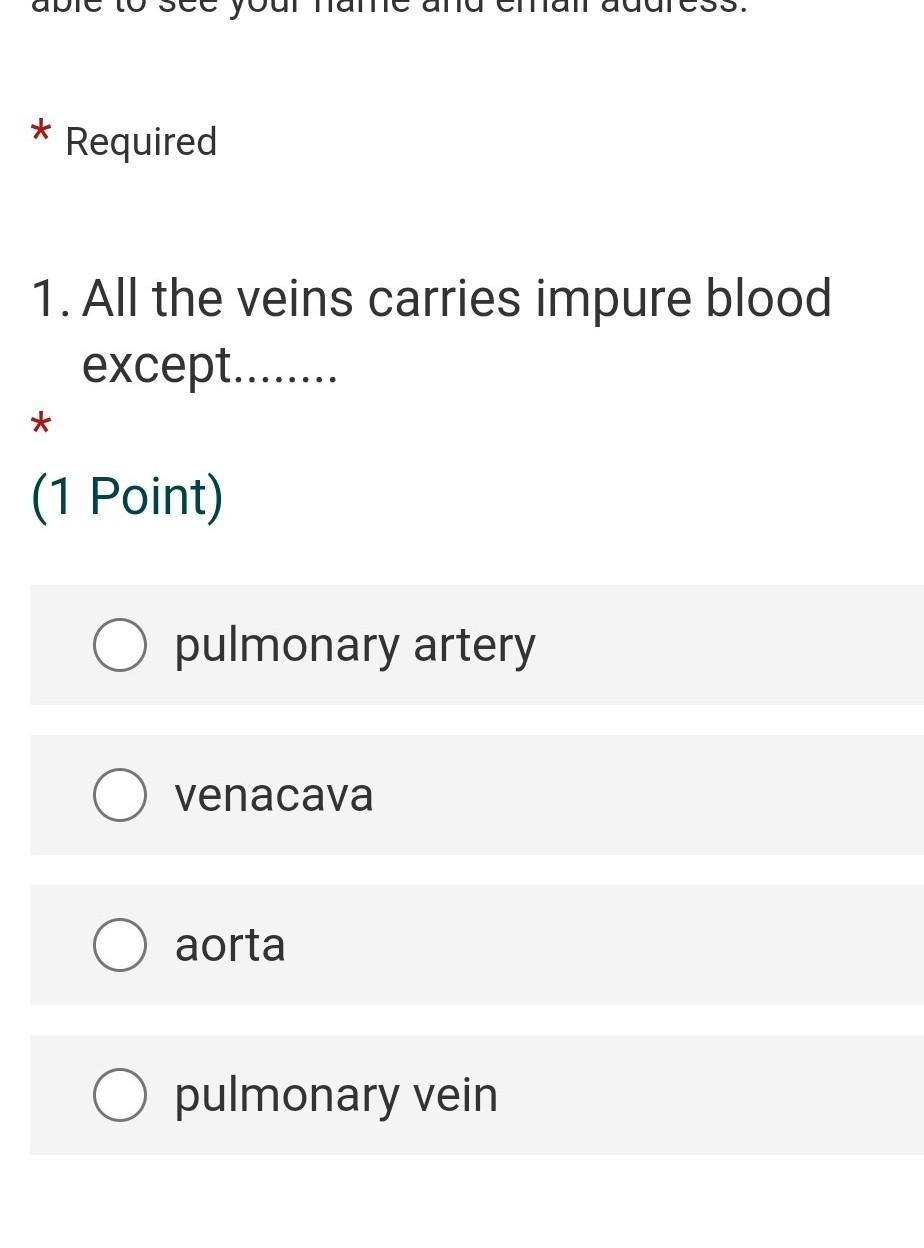Click the red asterisk beside Required
The height and width of the screenshot is (1248, 924).
tap(41, 133)
